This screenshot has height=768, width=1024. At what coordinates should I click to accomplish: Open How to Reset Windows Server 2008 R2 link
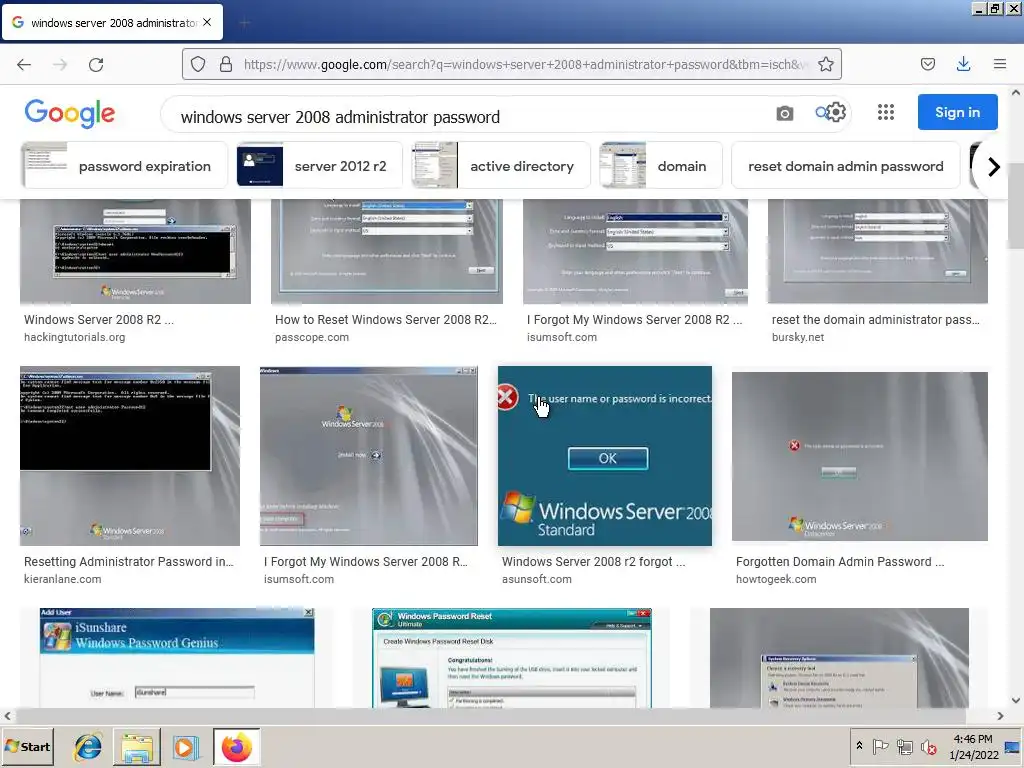point(386,320)
